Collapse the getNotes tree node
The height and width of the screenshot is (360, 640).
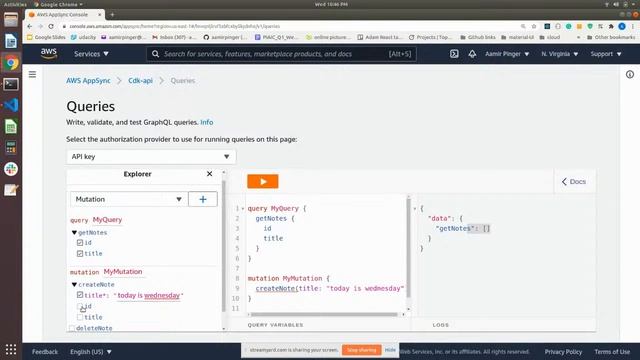point(74,233)
